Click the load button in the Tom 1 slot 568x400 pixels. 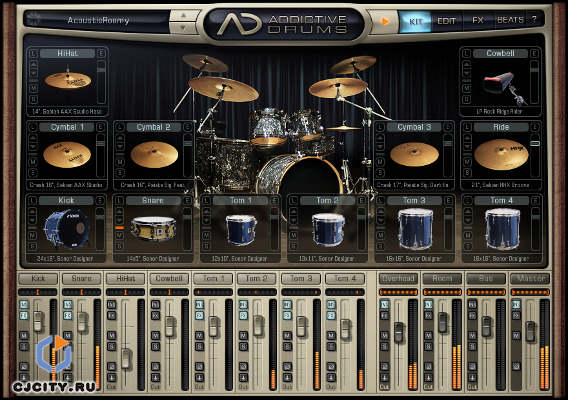pos(206,201)
